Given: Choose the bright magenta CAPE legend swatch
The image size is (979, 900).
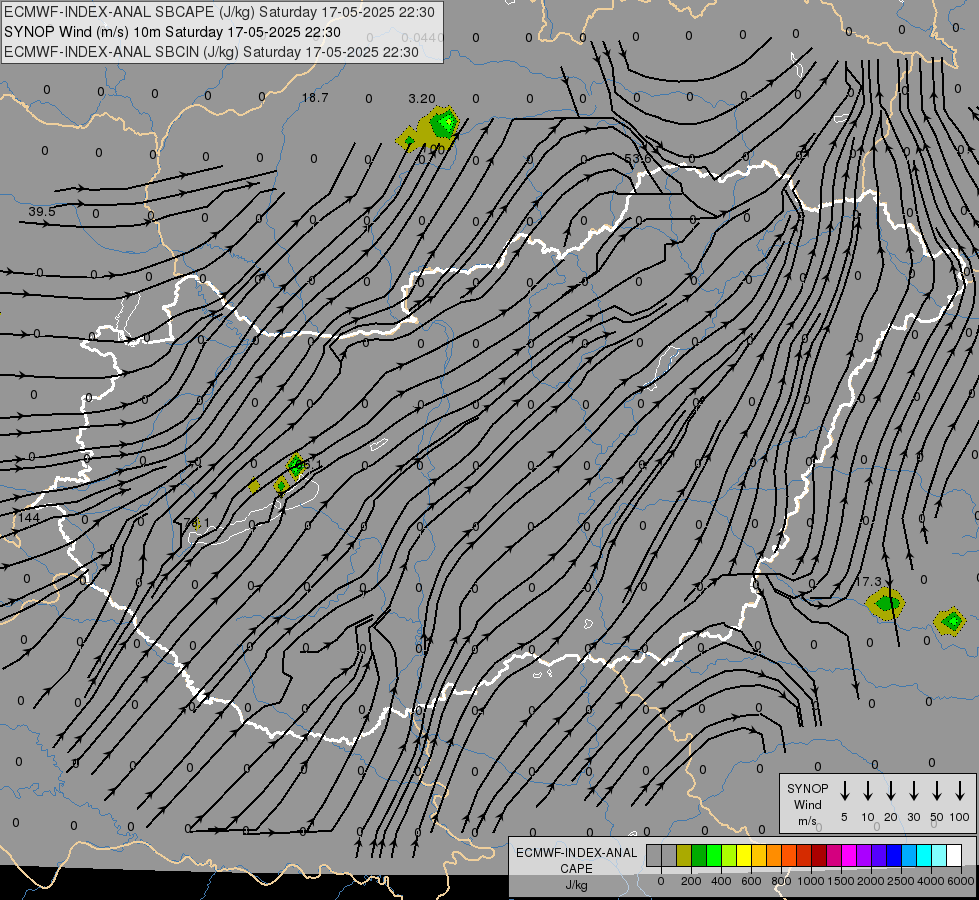Looking at the screenshot, I should 849,855.
